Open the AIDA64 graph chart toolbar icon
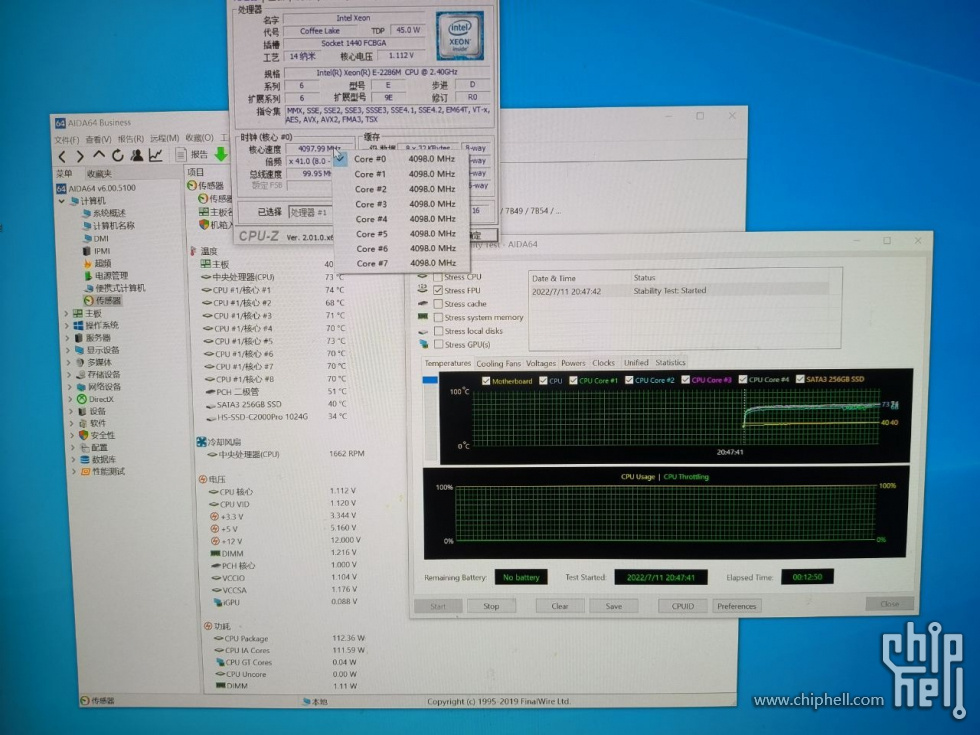 pos(156,155)
